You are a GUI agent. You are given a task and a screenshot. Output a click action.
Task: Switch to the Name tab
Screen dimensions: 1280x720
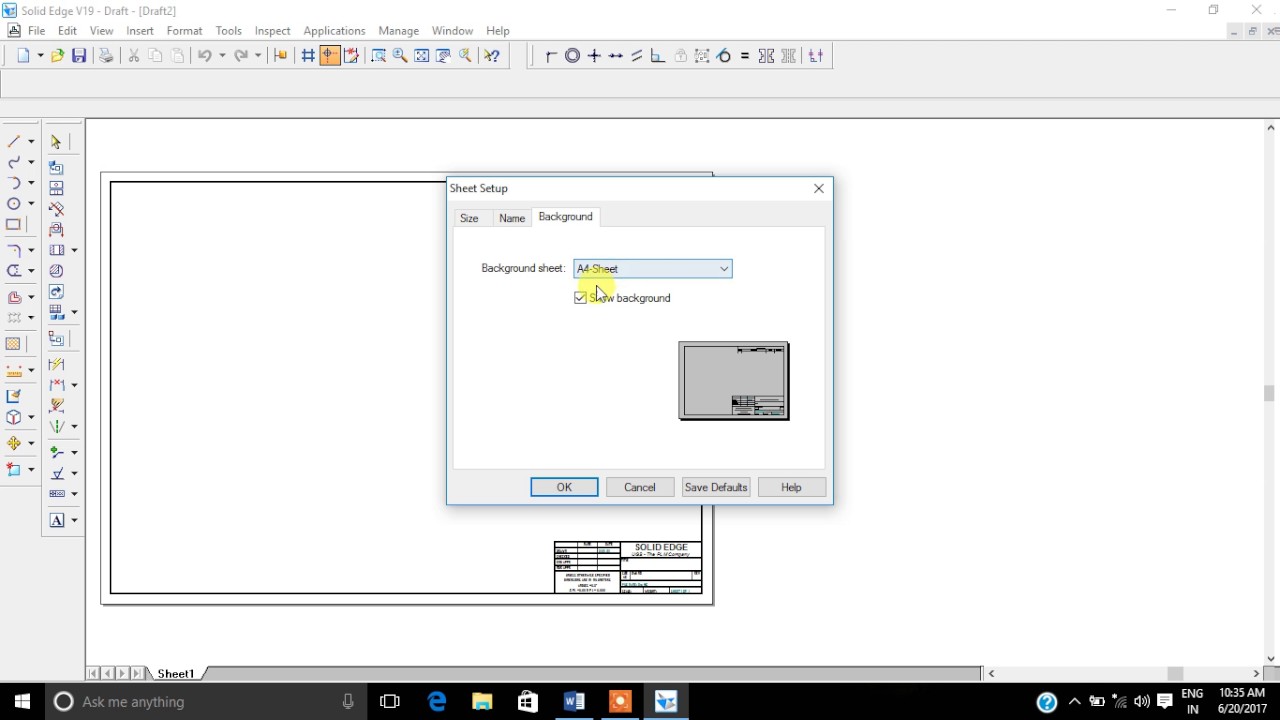pyautogui.click(x=512, y=218)
